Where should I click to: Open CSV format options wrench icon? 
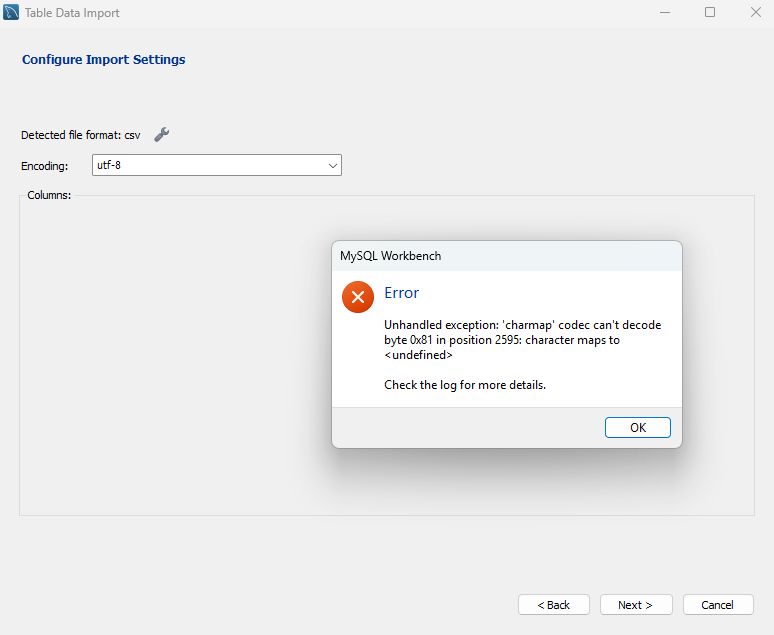[161, 135]
